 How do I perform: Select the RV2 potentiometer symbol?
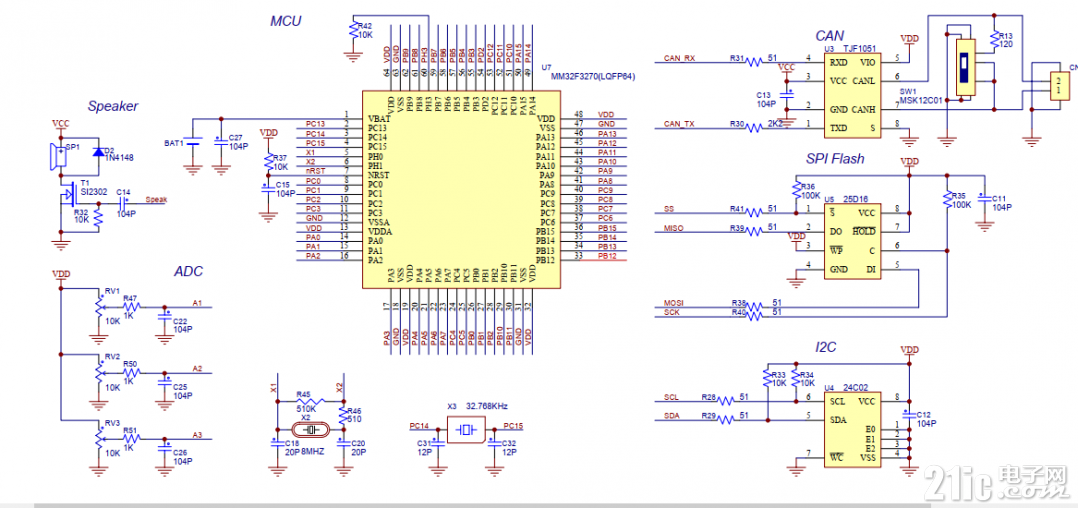point(98,372)
